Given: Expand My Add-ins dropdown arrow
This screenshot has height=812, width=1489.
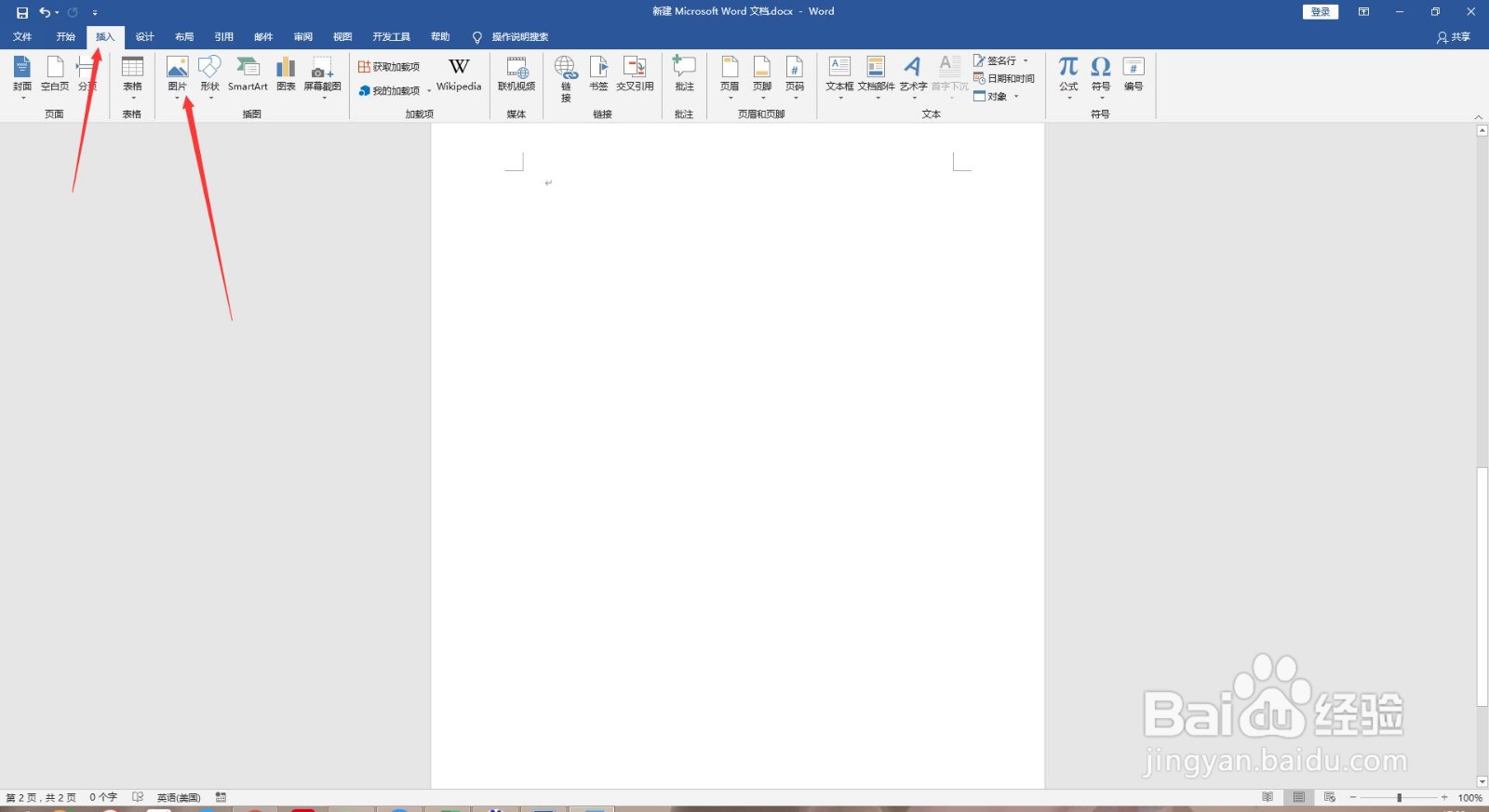Looking at the screenshot, I should (x=429, y=91).
